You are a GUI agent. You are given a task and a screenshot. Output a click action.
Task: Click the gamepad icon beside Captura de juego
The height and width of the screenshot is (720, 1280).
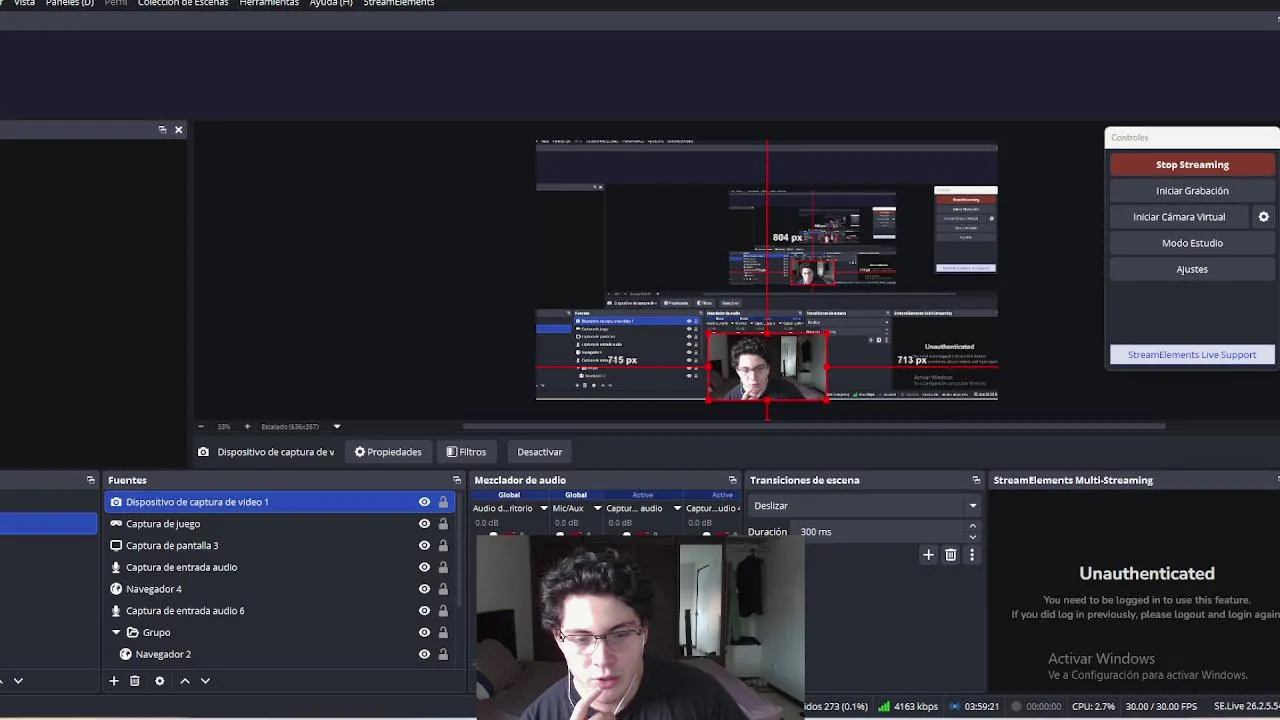pos(116,524)
